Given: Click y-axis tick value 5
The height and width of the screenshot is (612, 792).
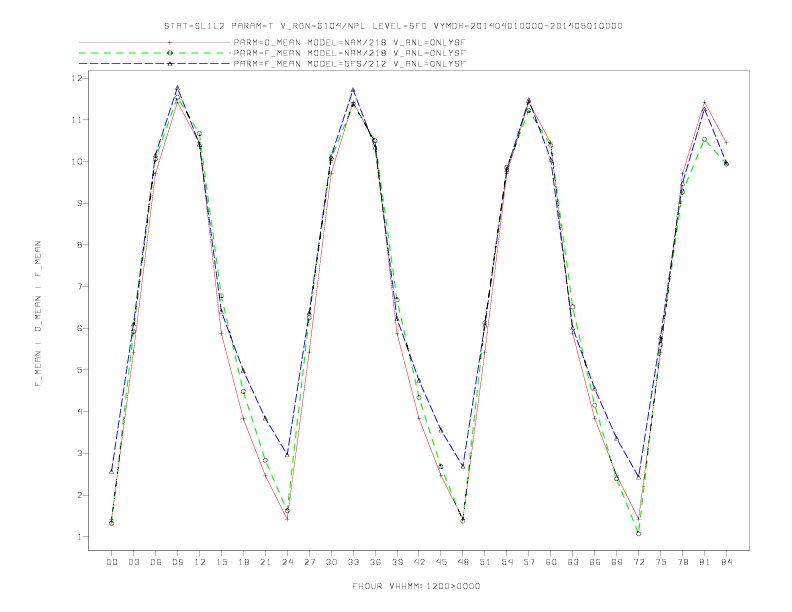Looking at the screenshot, I should click(x=79, y=370).
